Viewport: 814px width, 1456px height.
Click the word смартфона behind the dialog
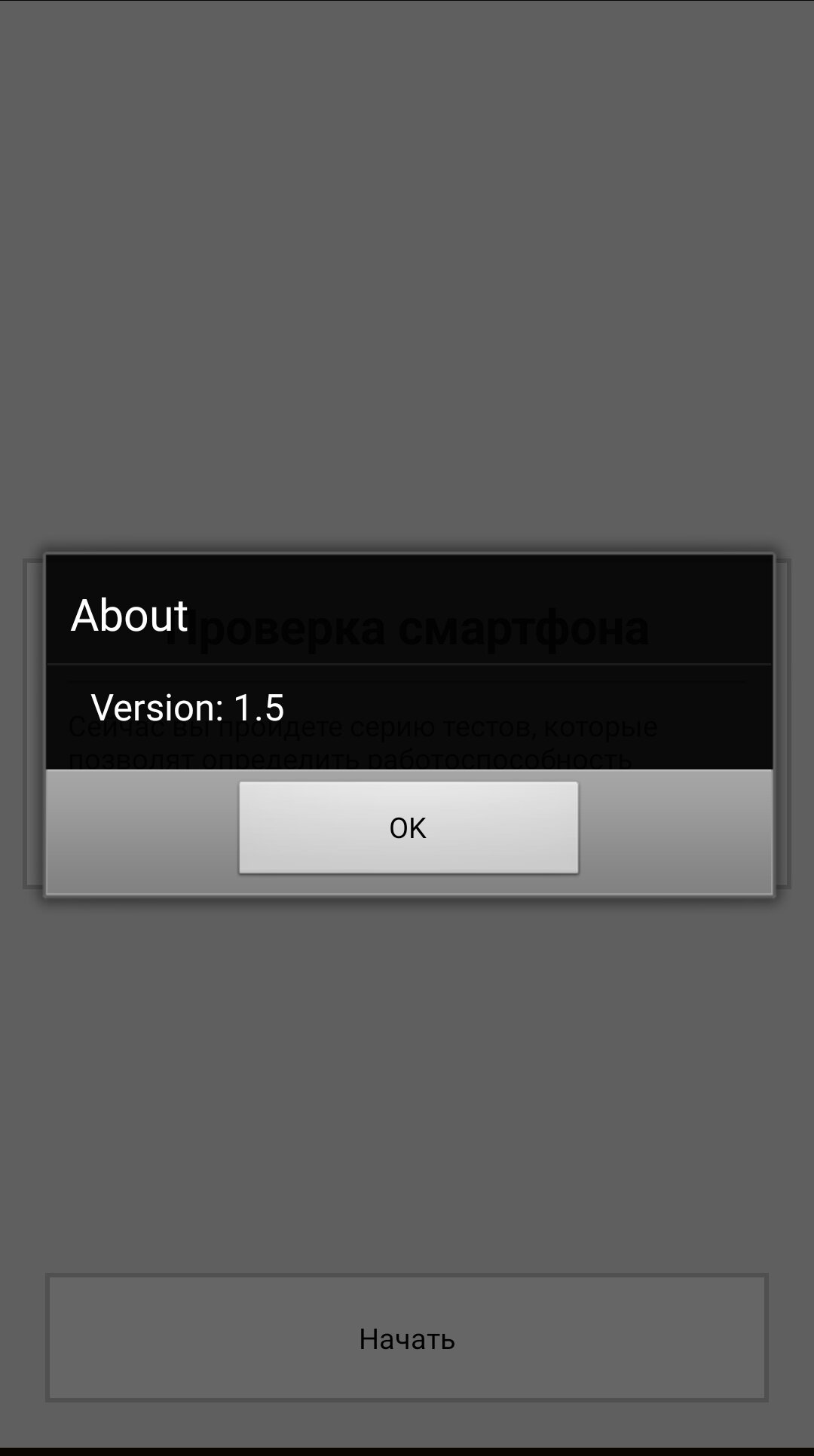coord(523,629)
